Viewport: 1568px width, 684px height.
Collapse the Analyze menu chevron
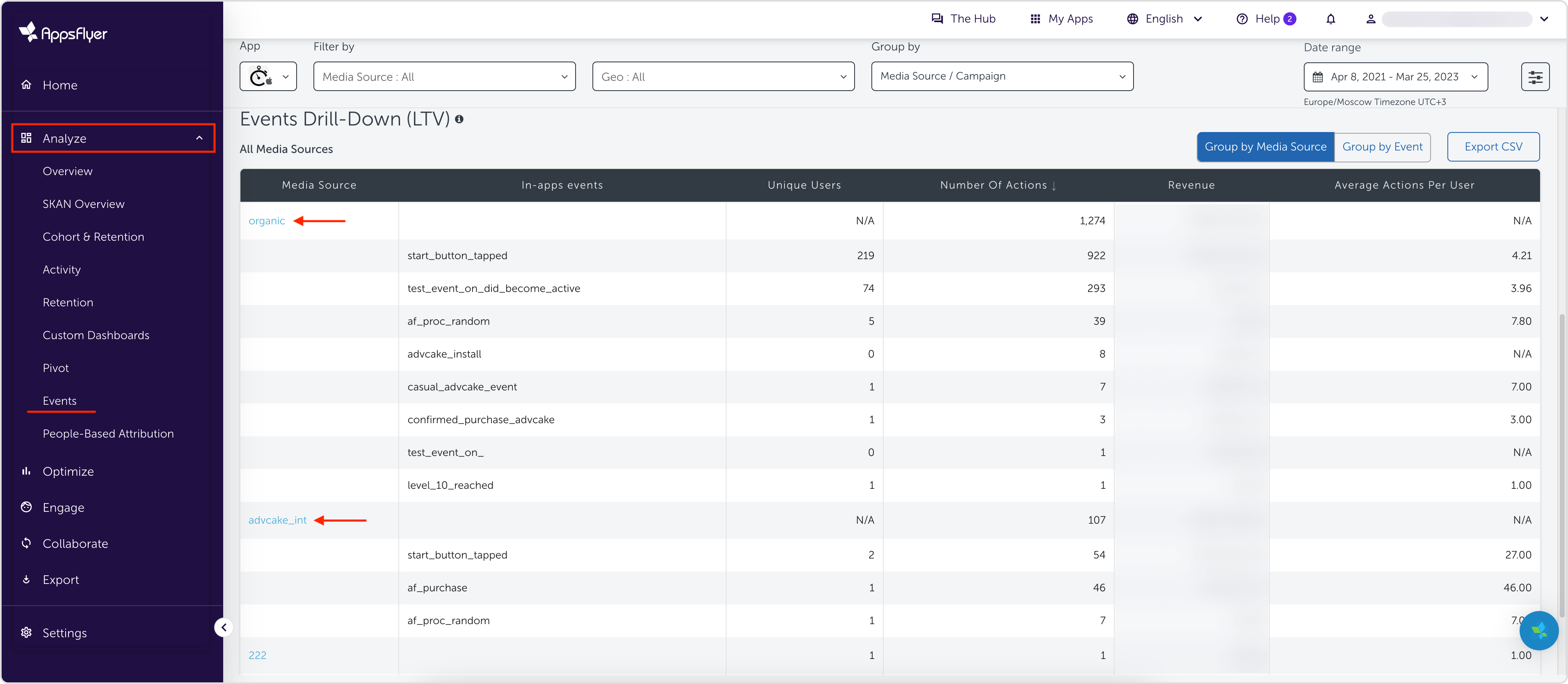coord(199,138)
